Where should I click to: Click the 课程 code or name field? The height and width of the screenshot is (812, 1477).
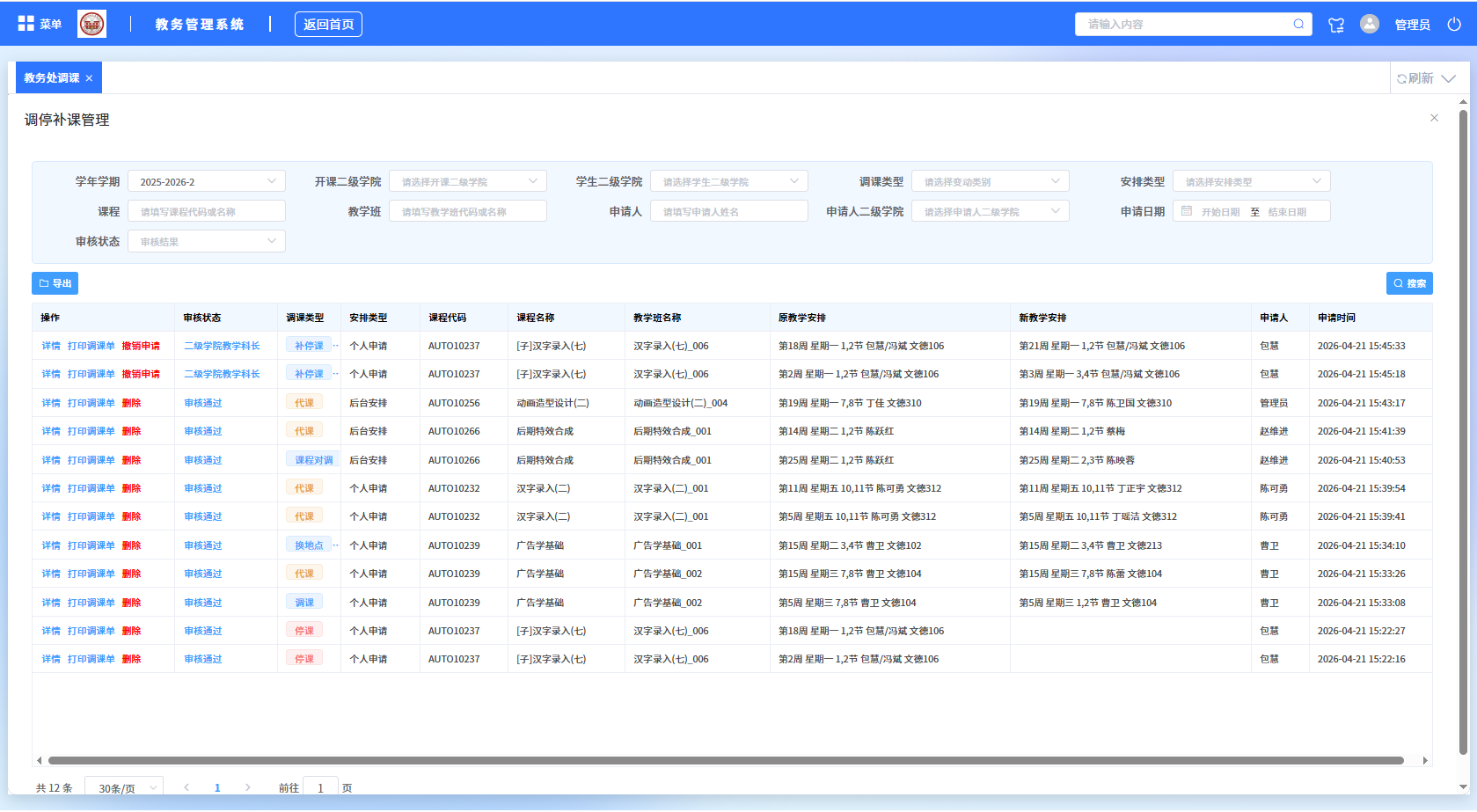(x=207, y=211)
